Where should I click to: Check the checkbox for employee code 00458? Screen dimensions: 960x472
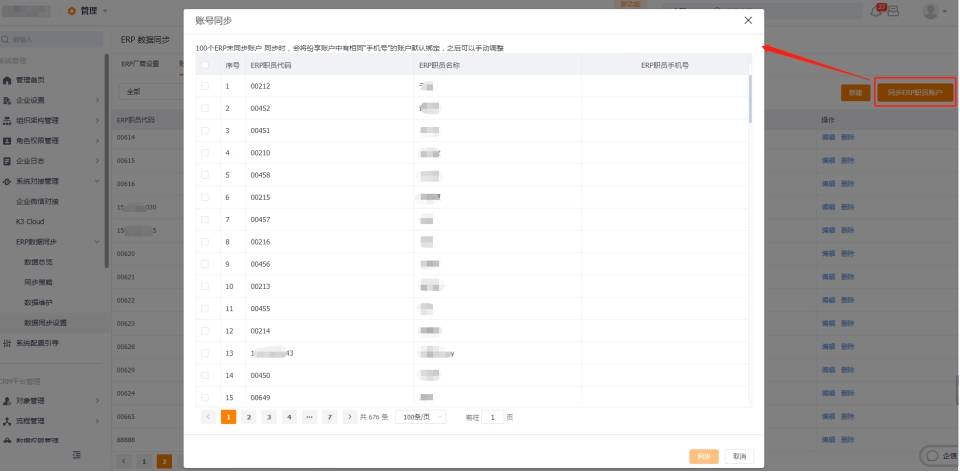point(204,175)
